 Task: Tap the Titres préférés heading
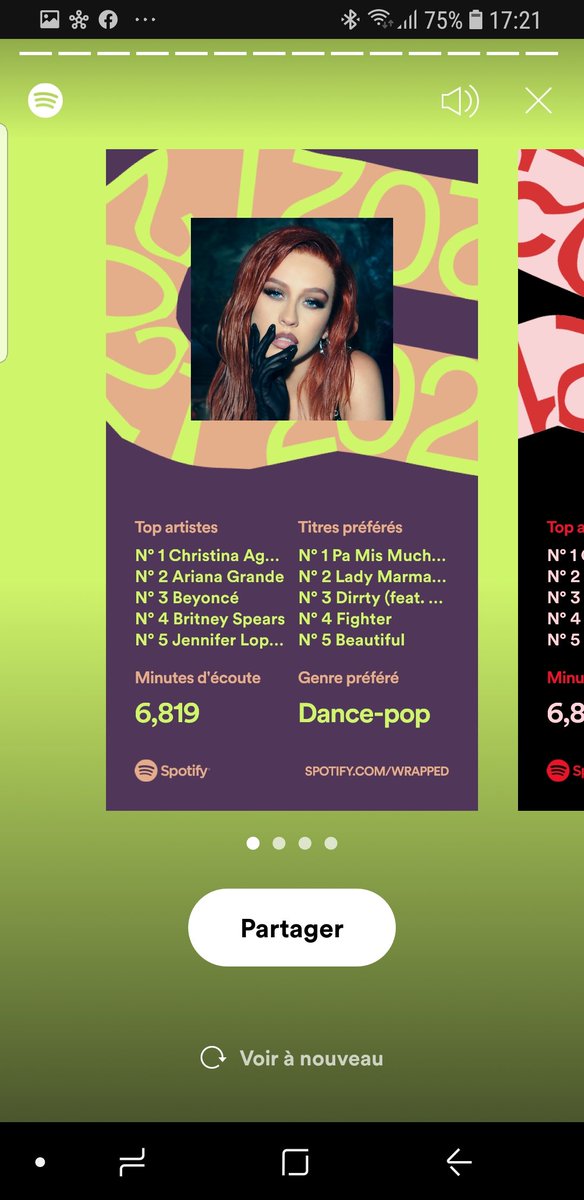click(350, 527)
